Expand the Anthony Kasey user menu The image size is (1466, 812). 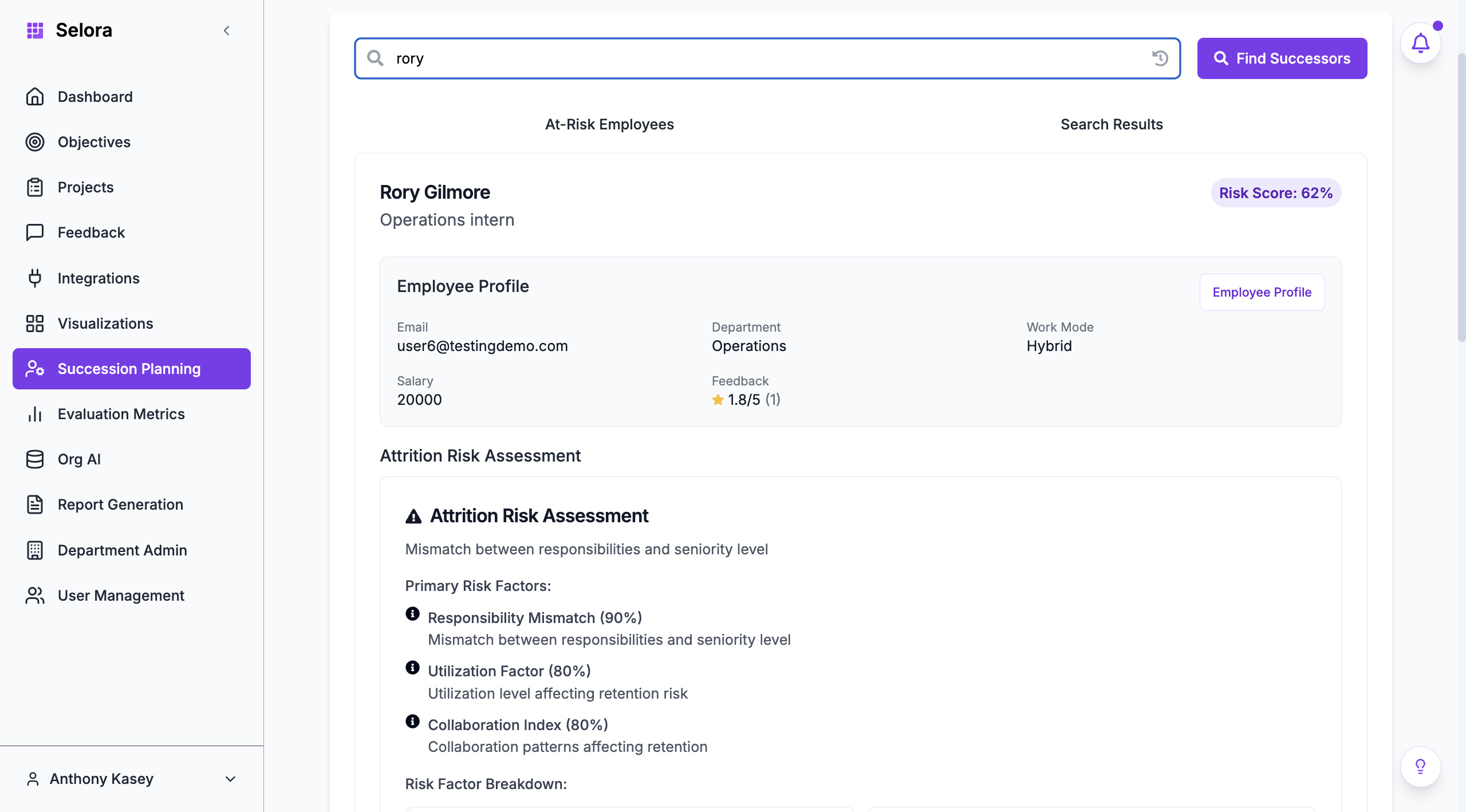pyautogui.click(x=230, y=779)
